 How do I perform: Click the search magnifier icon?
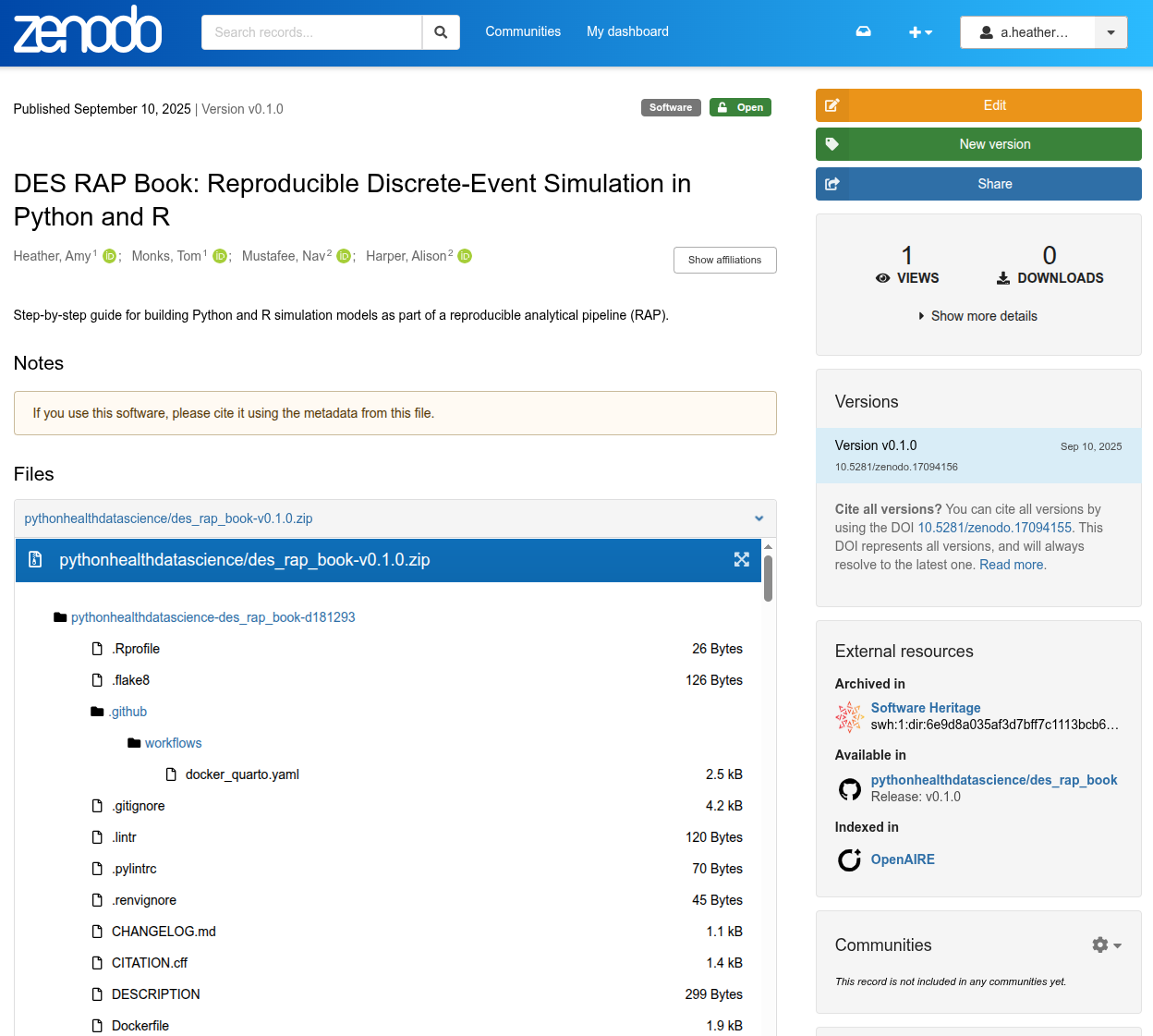(x=441, y=32)
